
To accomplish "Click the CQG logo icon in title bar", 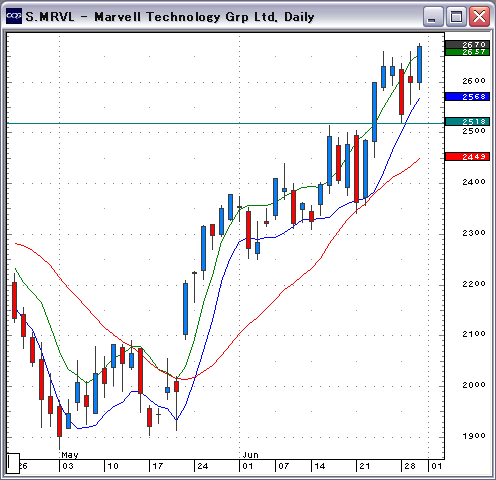I will [14, 16].
